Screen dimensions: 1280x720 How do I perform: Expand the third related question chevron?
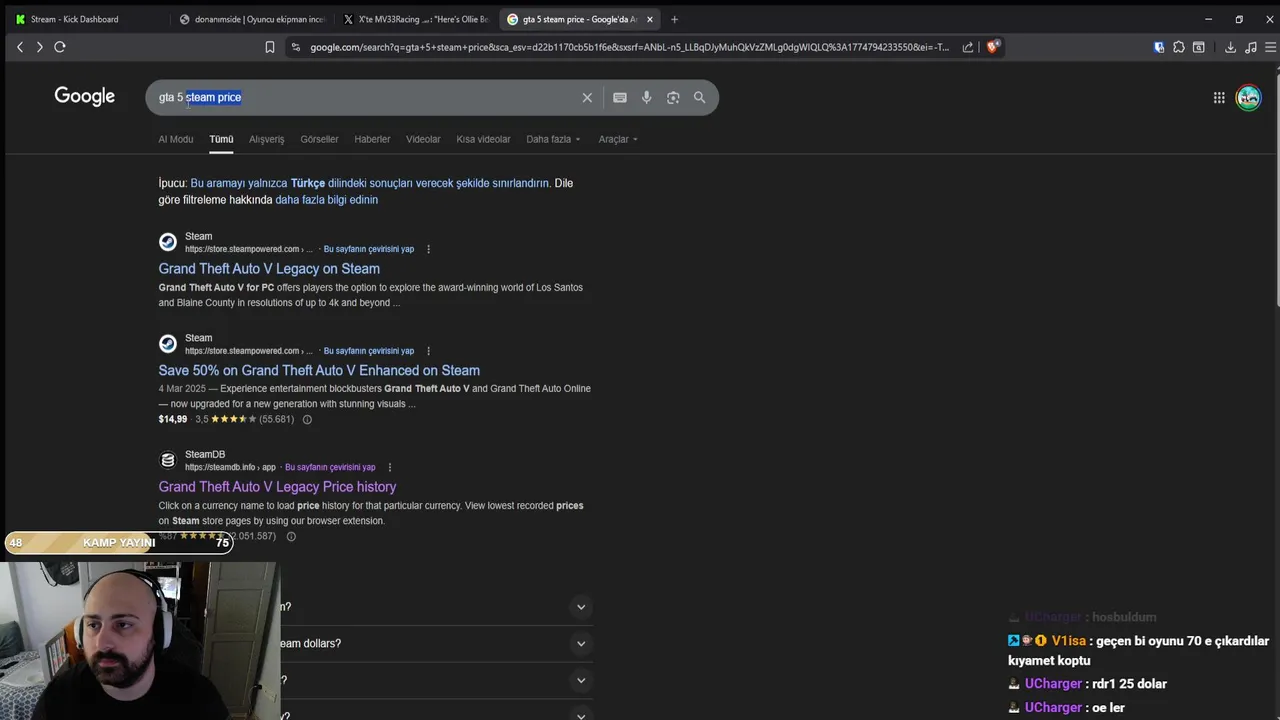(x=581, y=680)
